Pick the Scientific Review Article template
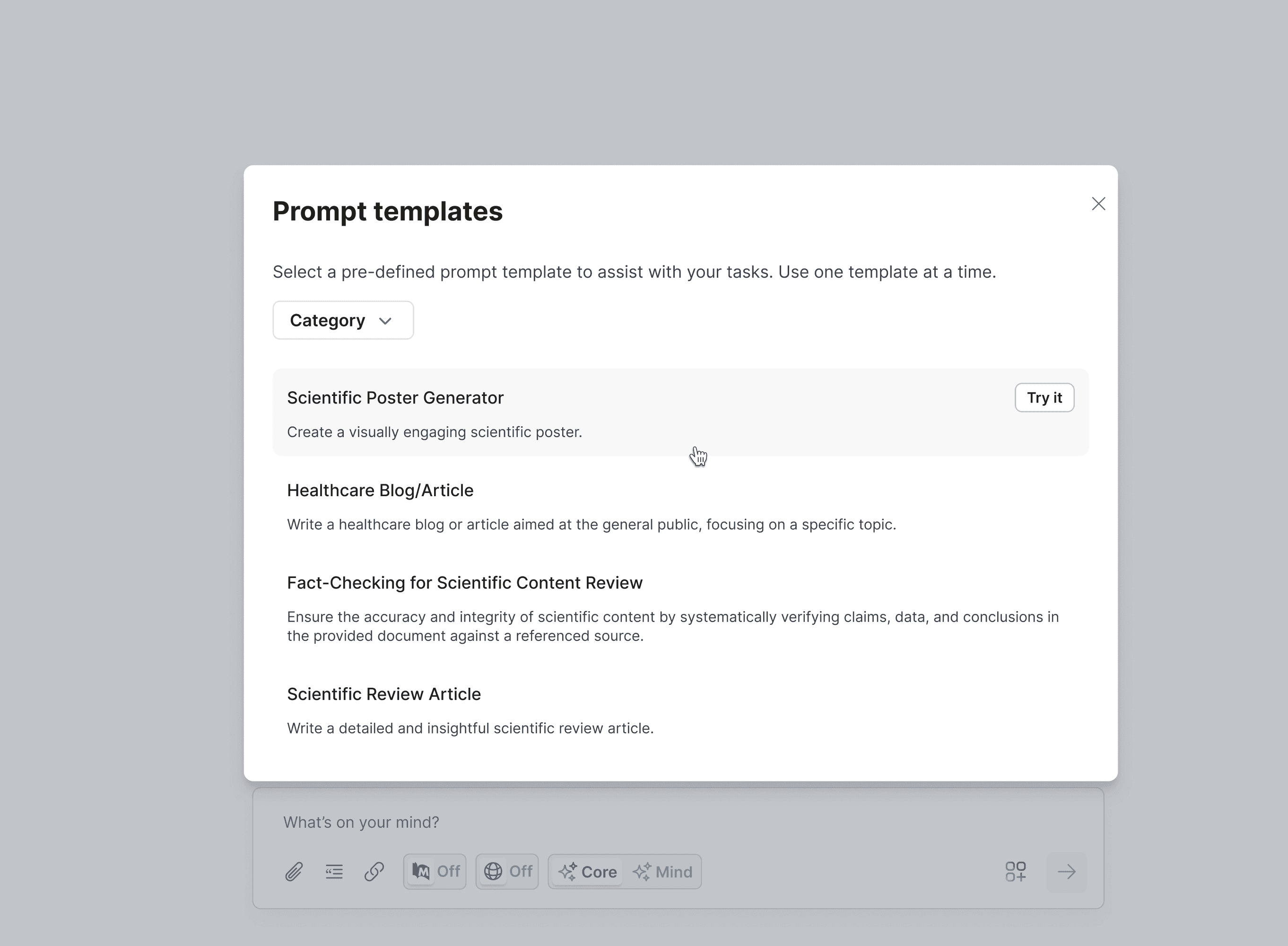1288x946 pixels. coord(383,694)
